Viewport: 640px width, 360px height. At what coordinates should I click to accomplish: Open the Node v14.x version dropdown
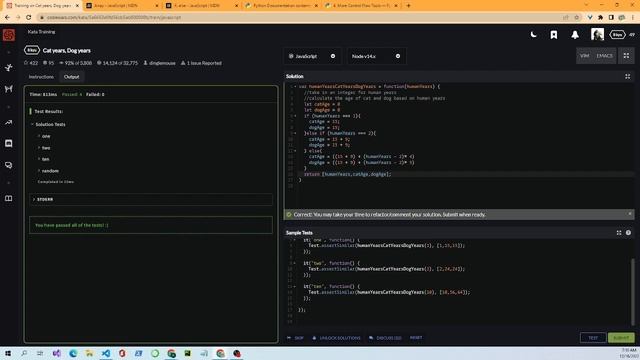click(376, 56)
